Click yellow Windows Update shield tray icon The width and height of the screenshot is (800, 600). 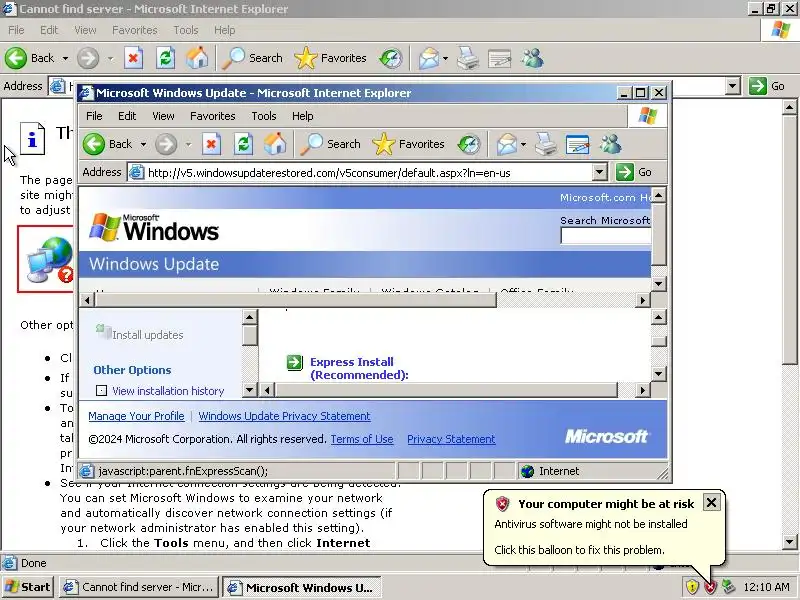[x=692, y=587]
